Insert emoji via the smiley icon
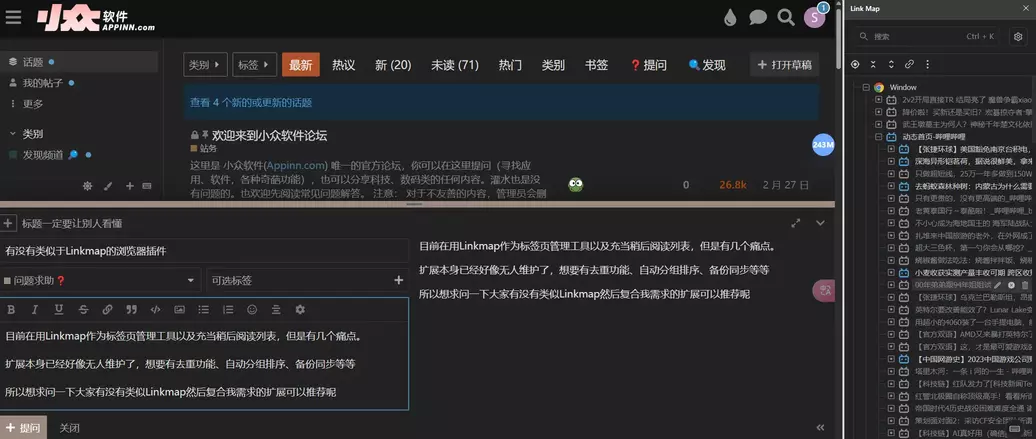Screen dimensions: 1036x439 [251, 310]
